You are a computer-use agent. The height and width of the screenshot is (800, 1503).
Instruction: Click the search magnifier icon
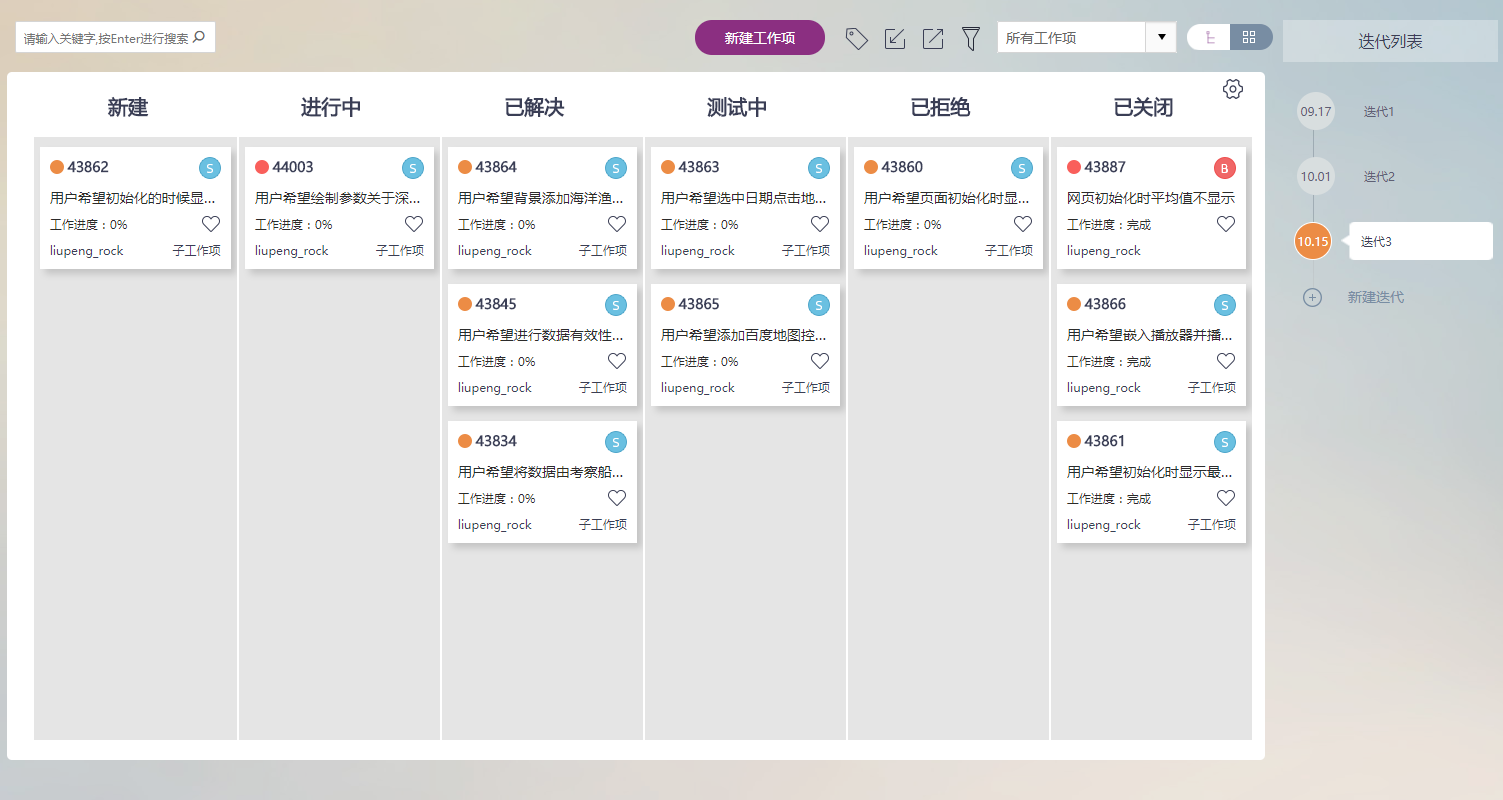(x=199, y=38)
